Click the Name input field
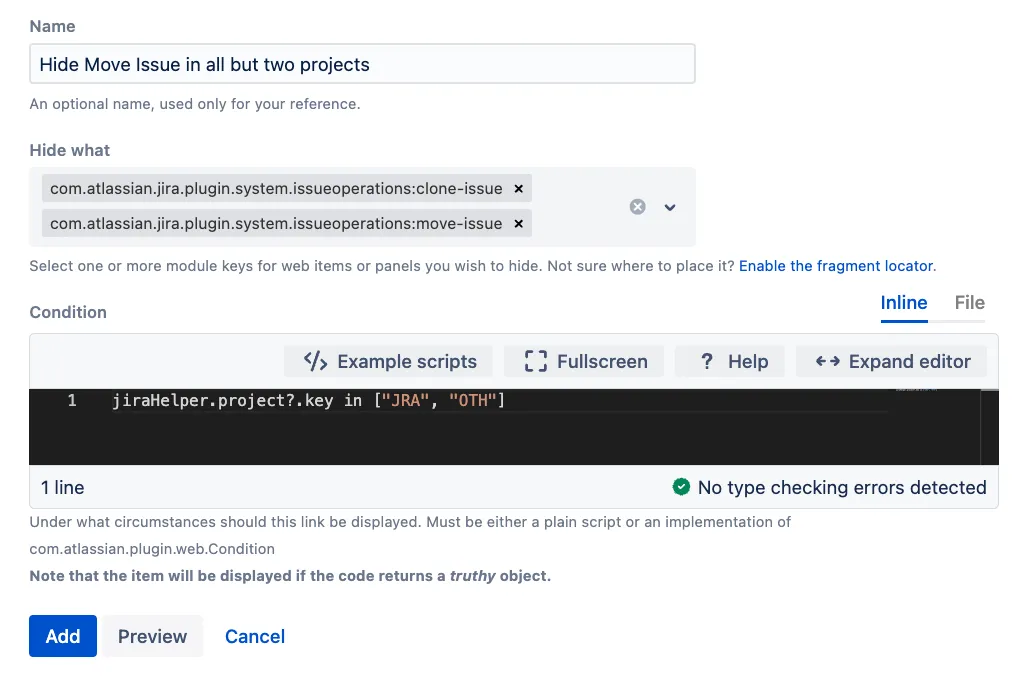 pyautogui.click(x=362, y=64)
